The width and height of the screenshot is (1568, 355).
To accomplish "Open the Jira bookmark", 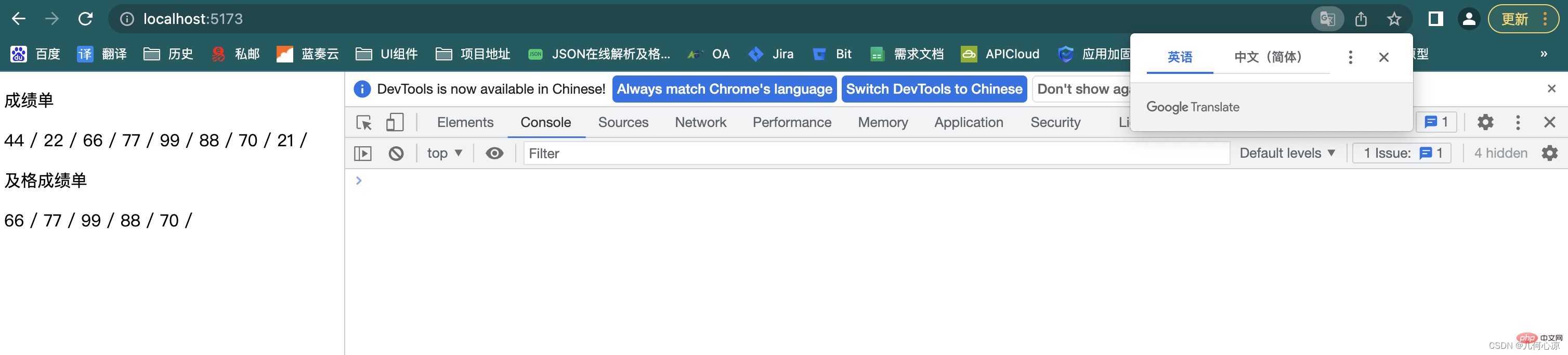I will pyautogui.click(x=770, y=54).
